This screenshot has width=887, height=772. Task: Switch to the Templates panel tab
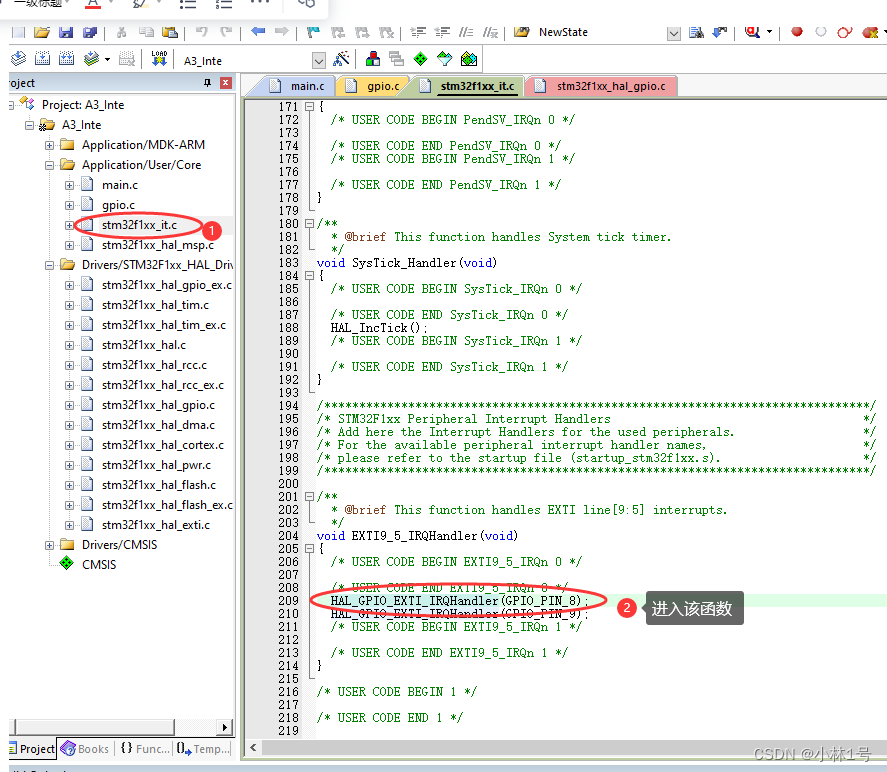203,749
